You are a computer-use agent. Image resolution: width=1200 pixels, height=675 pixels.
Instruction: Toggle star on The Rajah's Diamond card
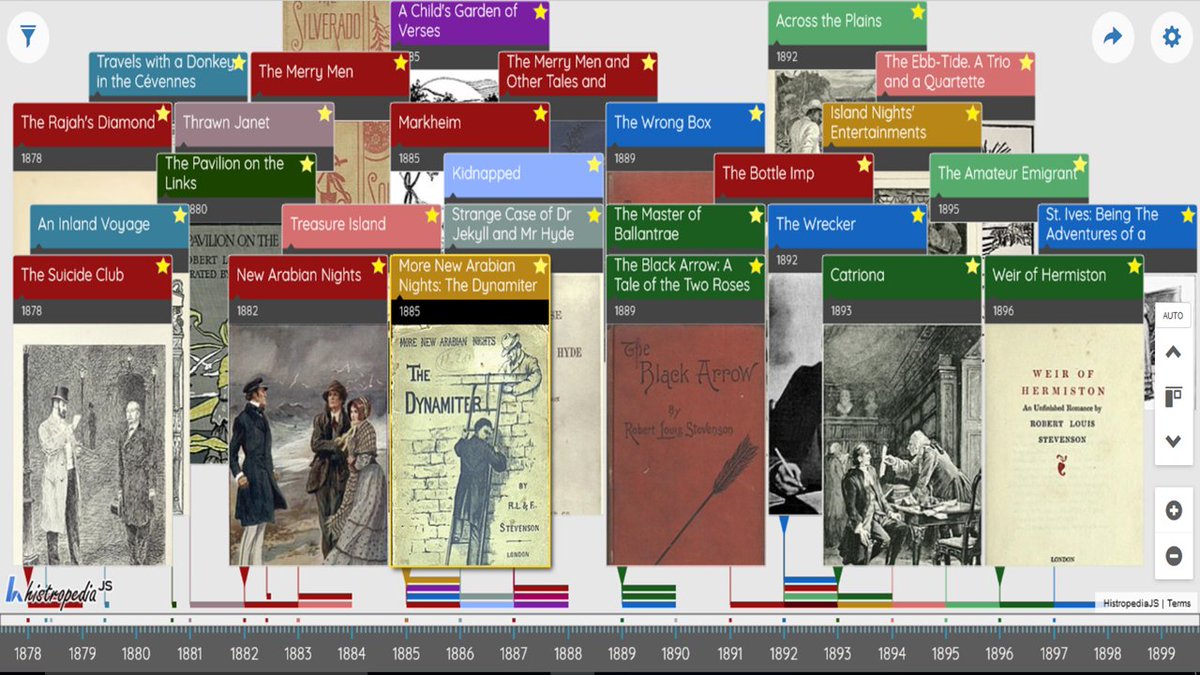coord(162,113)
